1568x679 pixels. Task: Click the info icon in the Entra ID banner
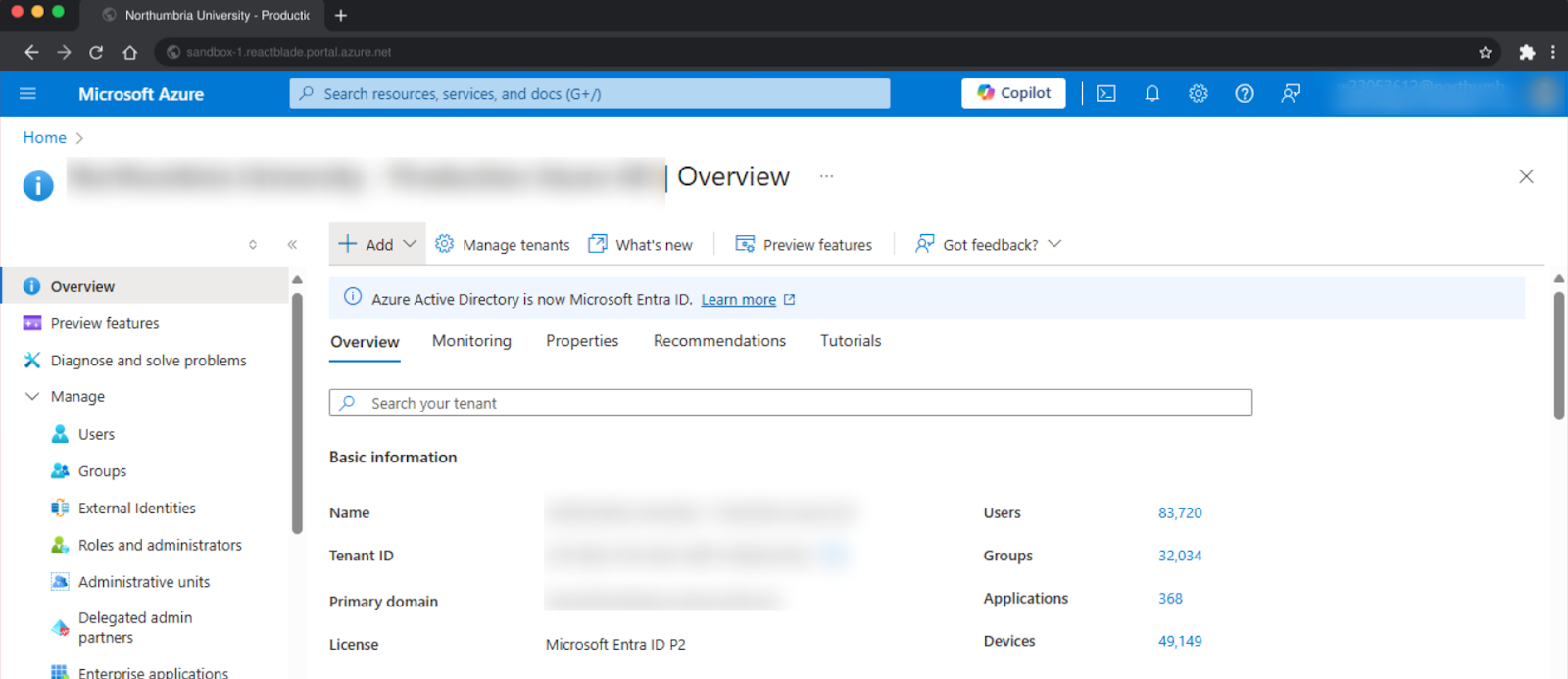pyautogui.click(x=353, y=297)
